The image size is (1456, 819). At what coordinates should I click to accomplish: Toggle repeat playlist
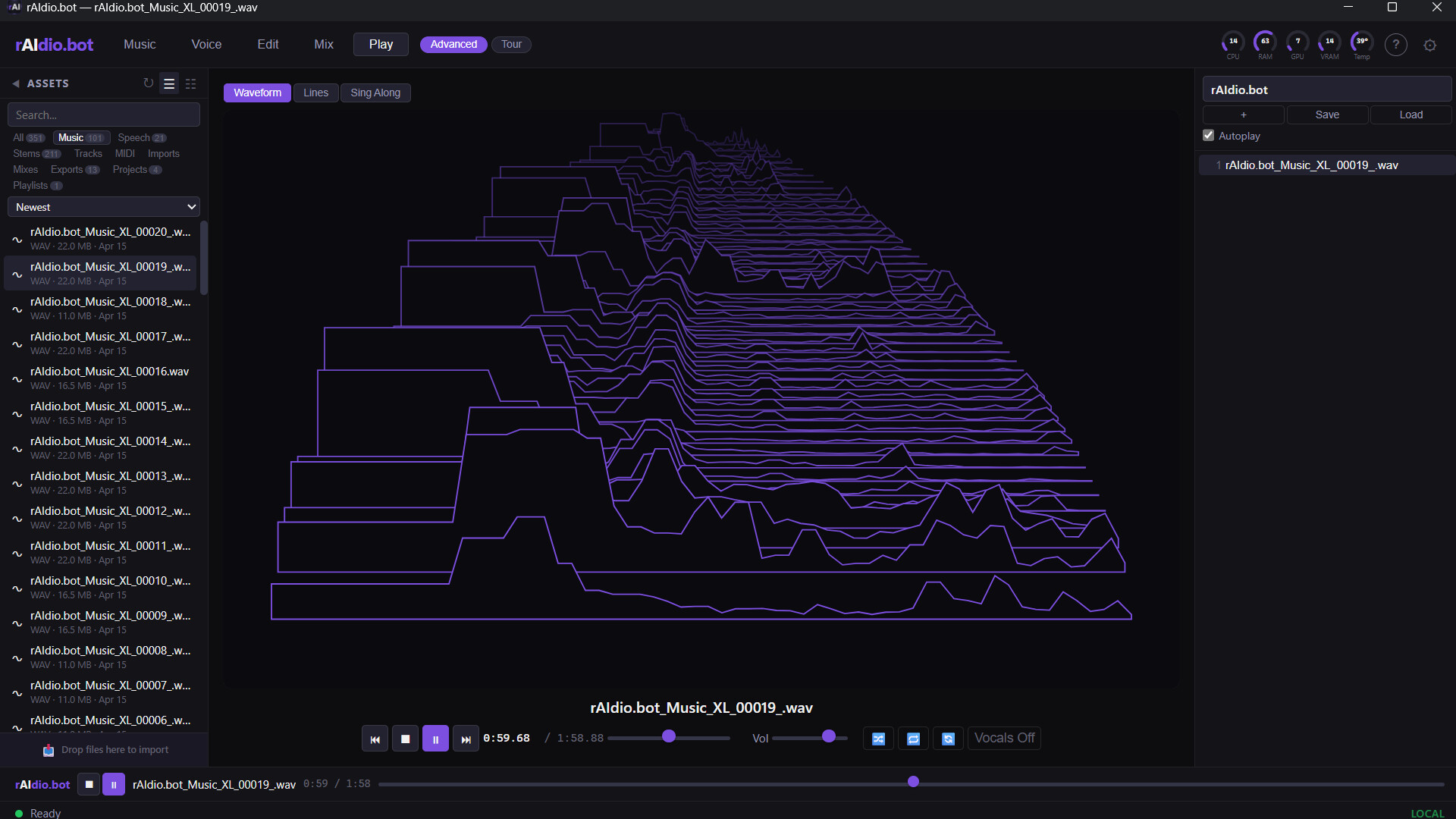[913, 739]
